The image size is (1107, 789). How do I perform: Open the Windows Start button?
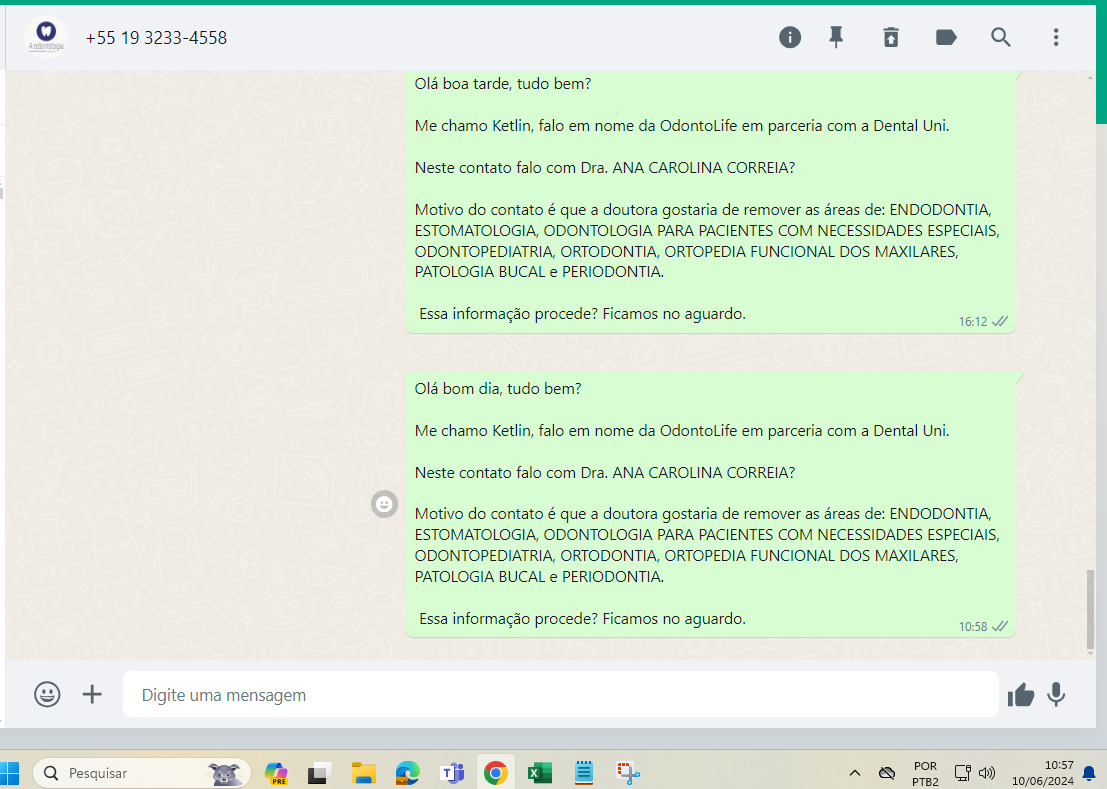point(10,773)
